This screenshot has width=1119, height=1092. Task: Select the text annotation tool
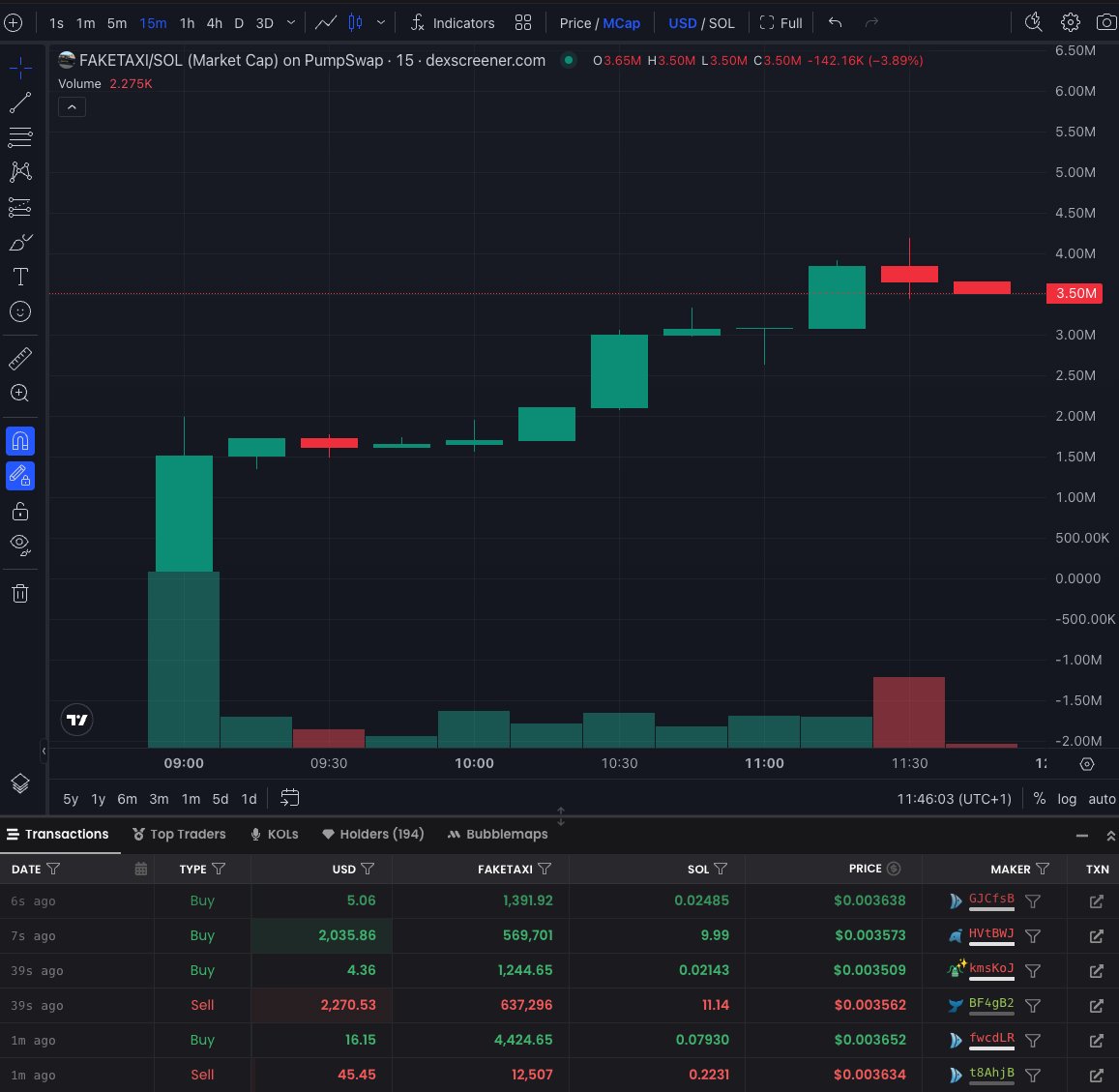click(x=20, y=277)
